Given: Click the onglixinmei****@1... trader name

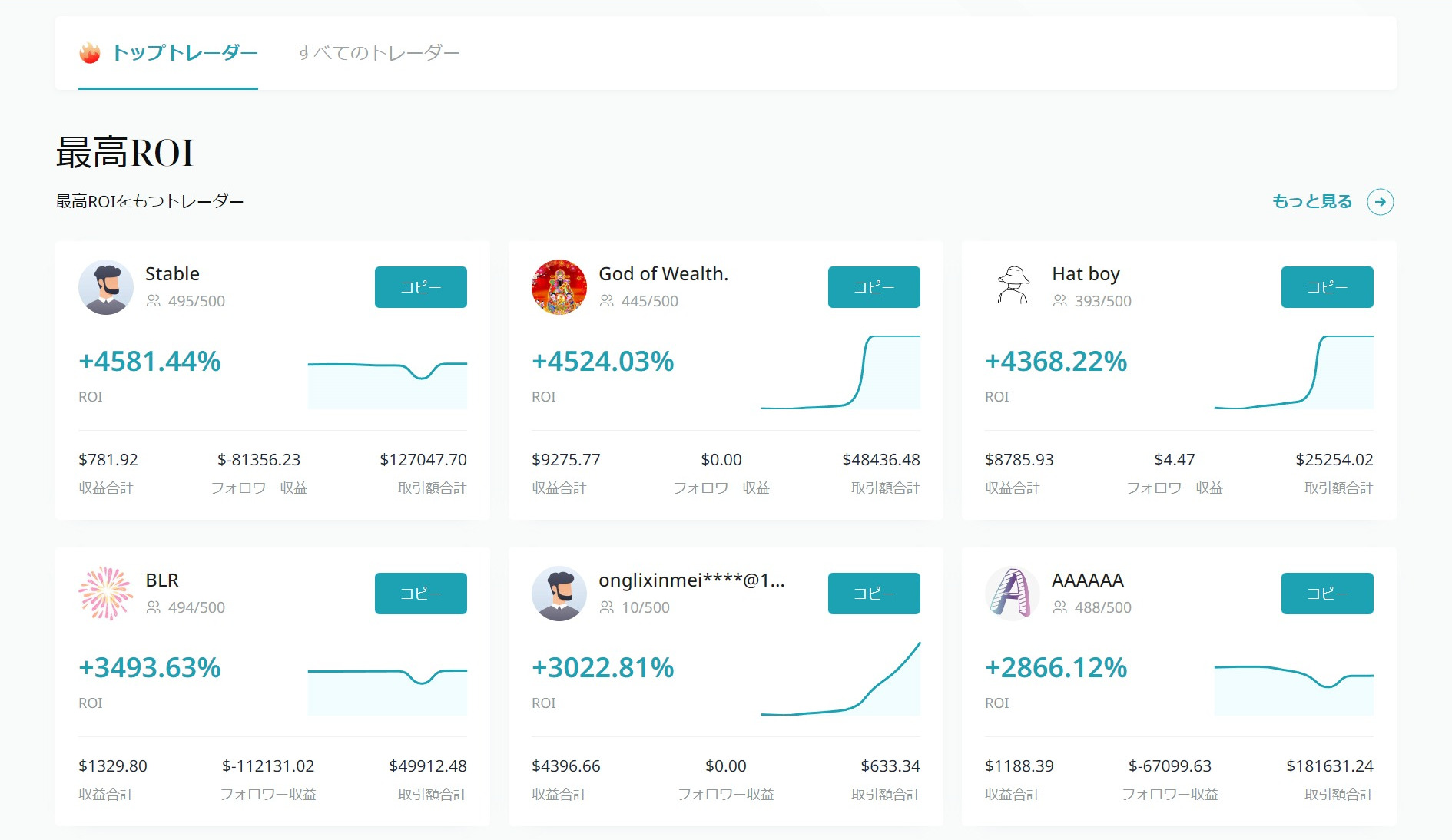Looking at the screenshot, I should [x=691, y=581].
